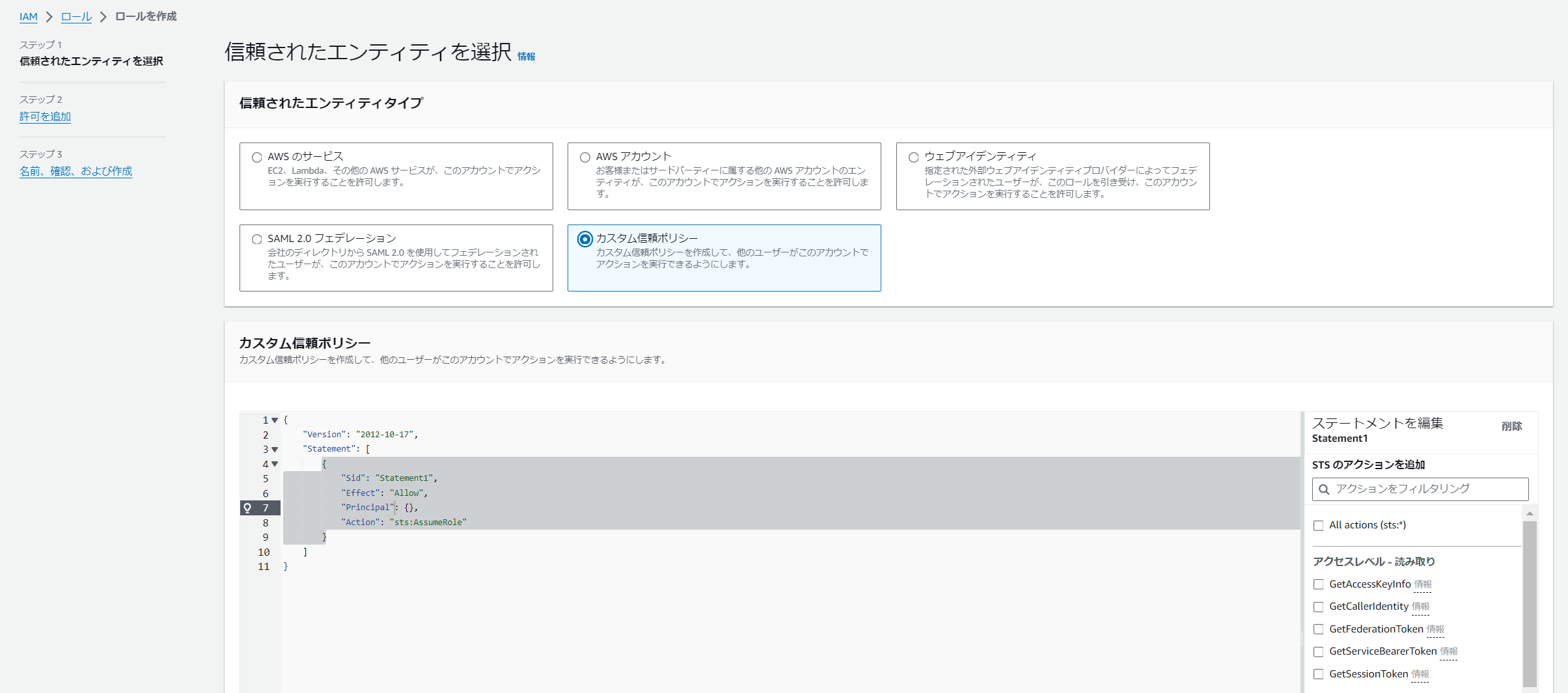Click line number 10 in the gutter
Image resolution: width=1568 pixels, height=693 pixels.
264,552
